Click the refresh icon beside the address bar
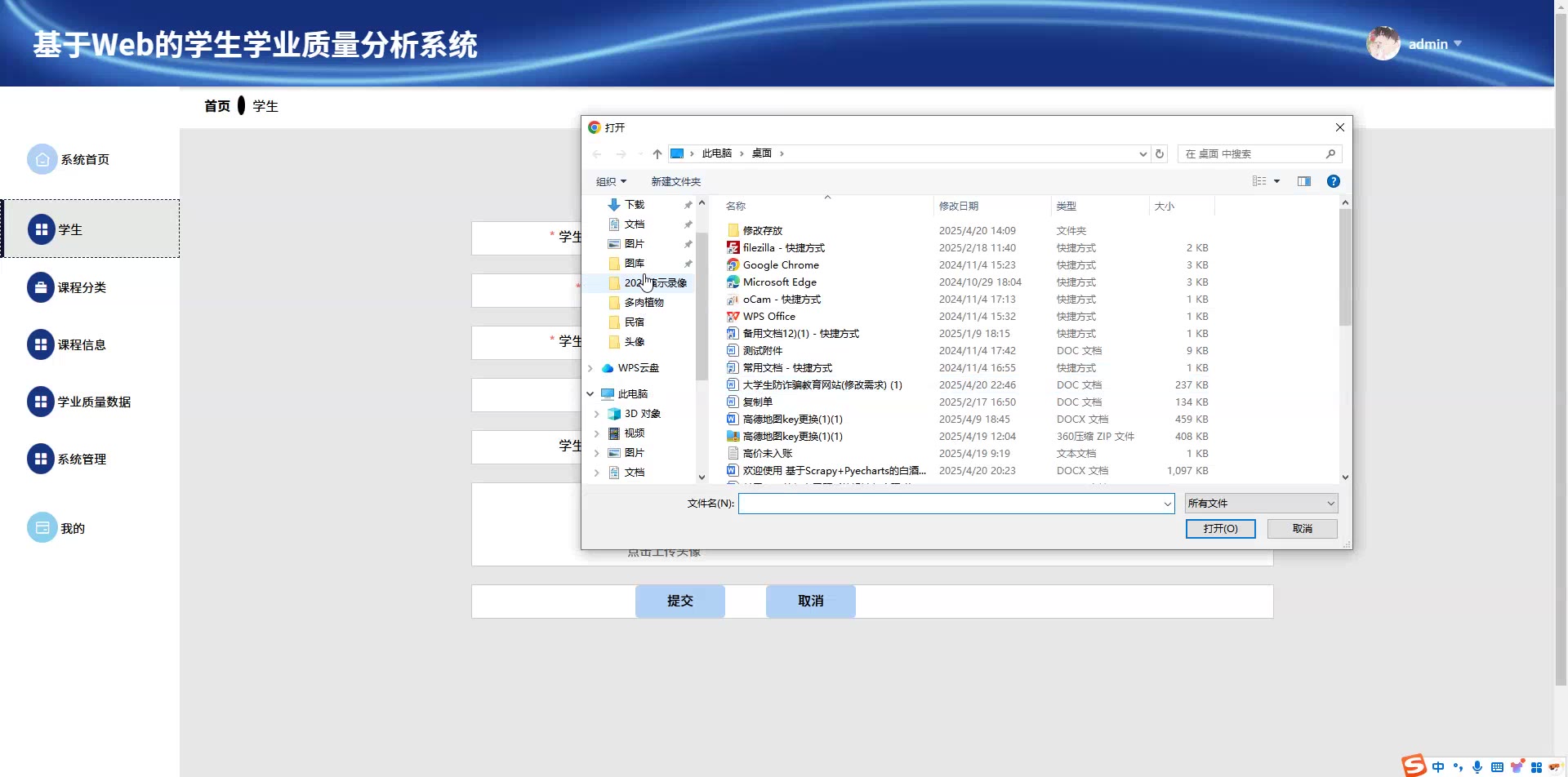Viewport: 1568px width, 777px height. 1159,153
